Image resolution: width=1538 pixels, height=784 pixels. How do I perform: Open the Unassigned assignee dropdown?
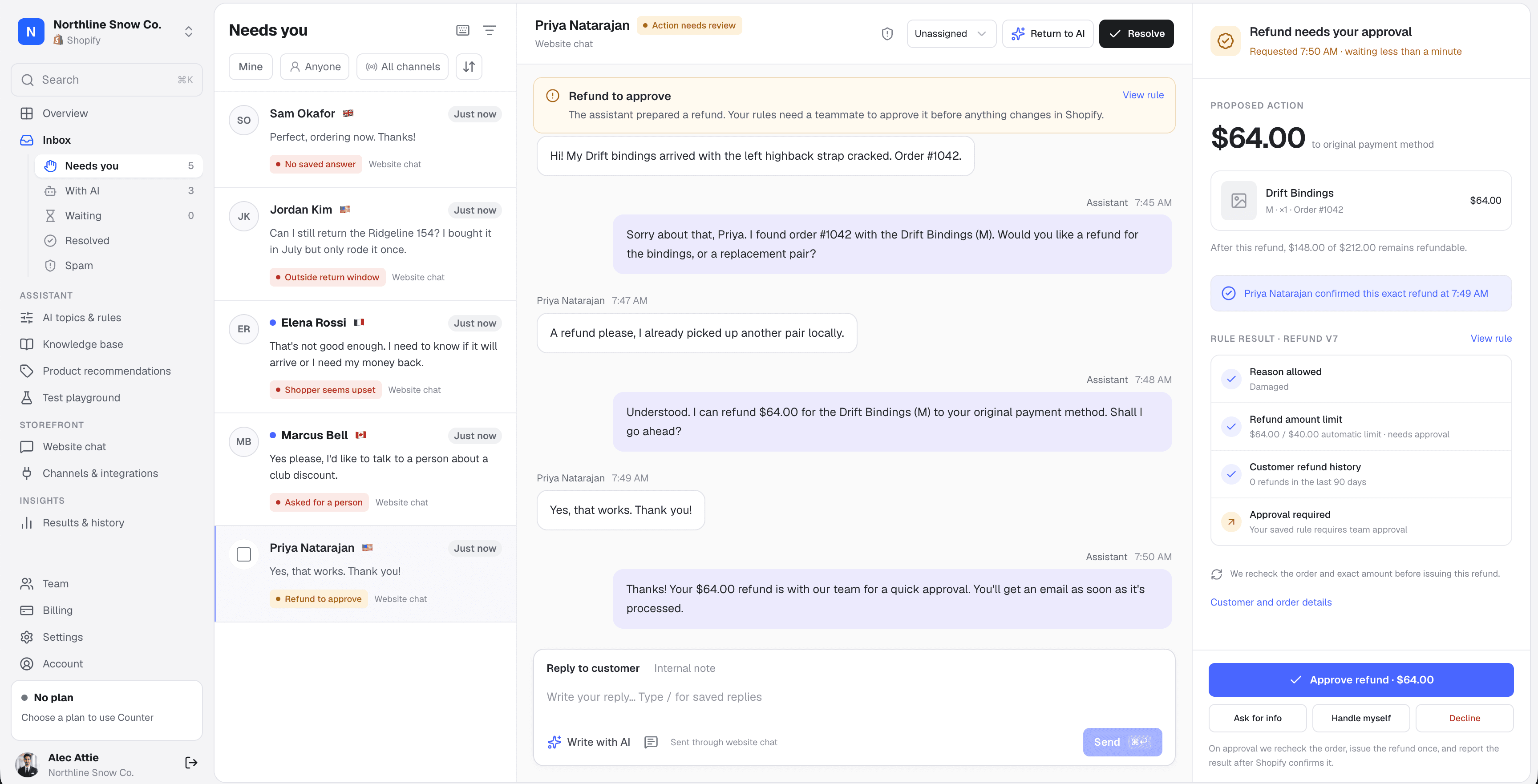click(951, 33)
